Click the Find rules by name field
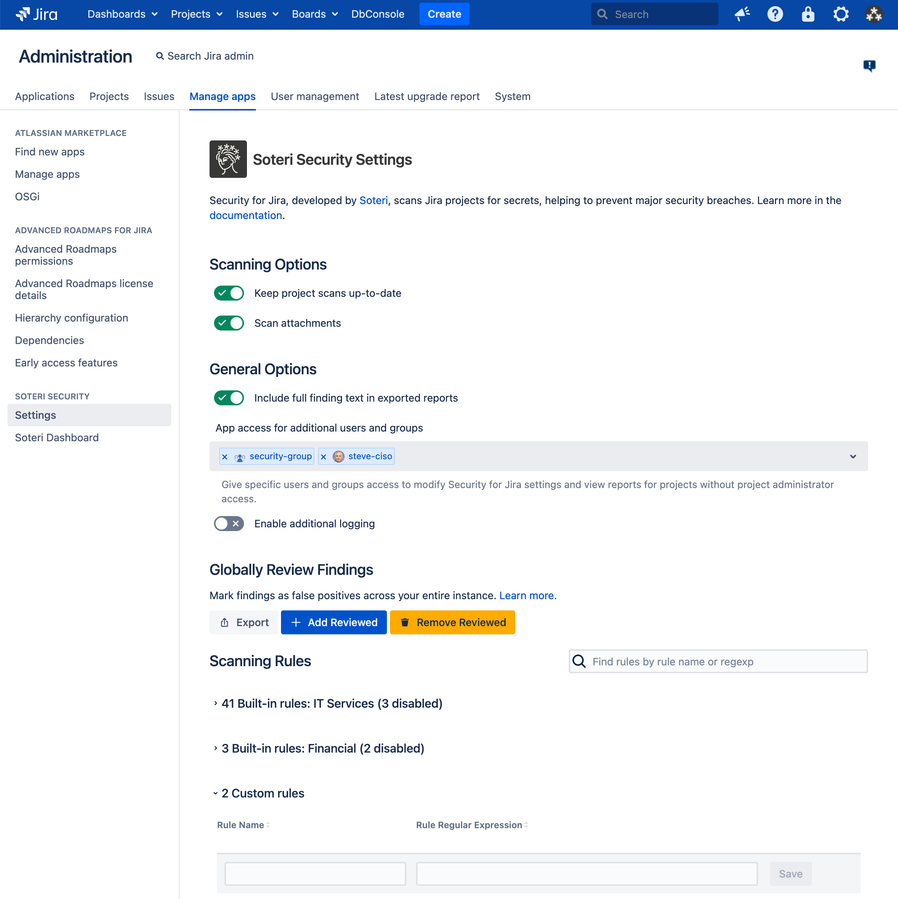 point(718,661)
